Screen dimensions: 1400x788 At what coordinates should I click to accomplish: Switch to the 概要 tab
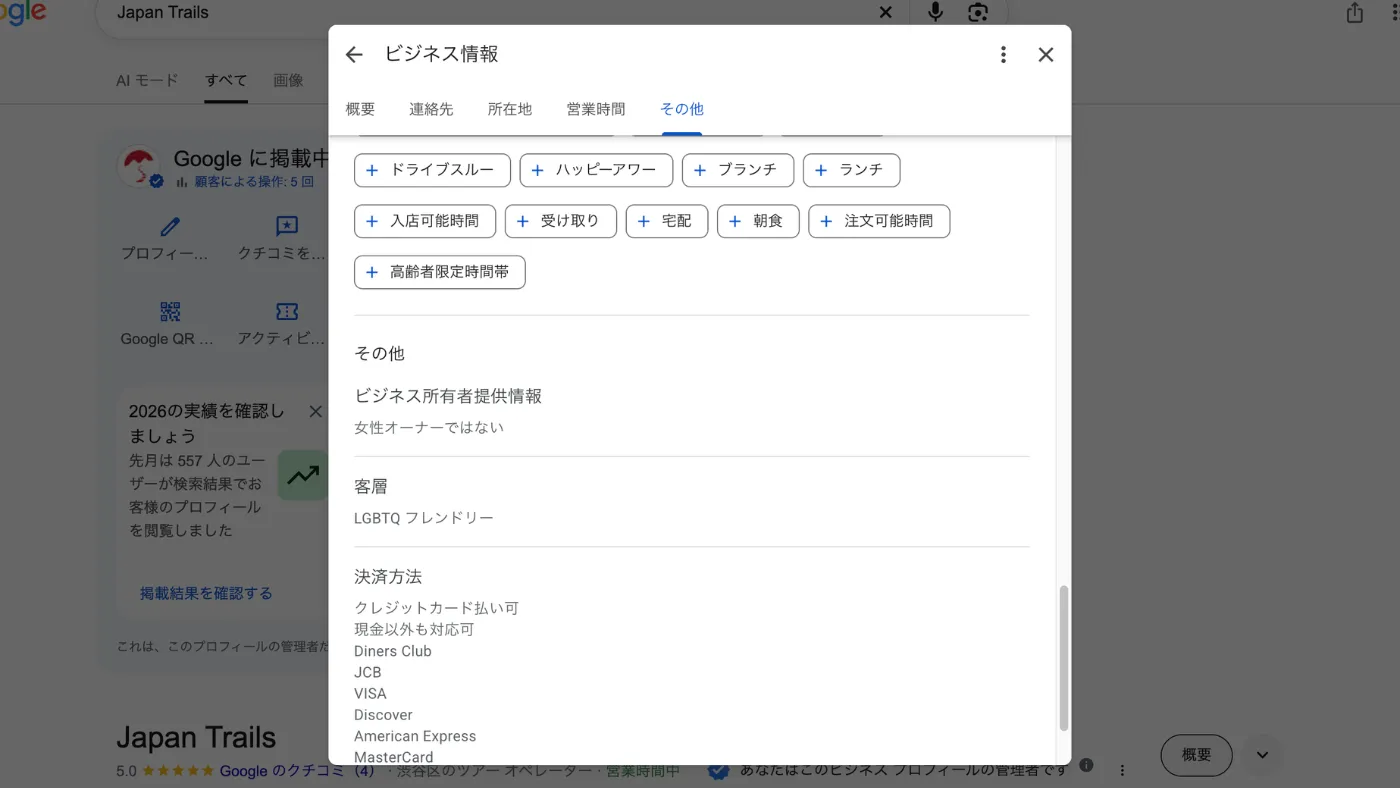click(360, 109)
